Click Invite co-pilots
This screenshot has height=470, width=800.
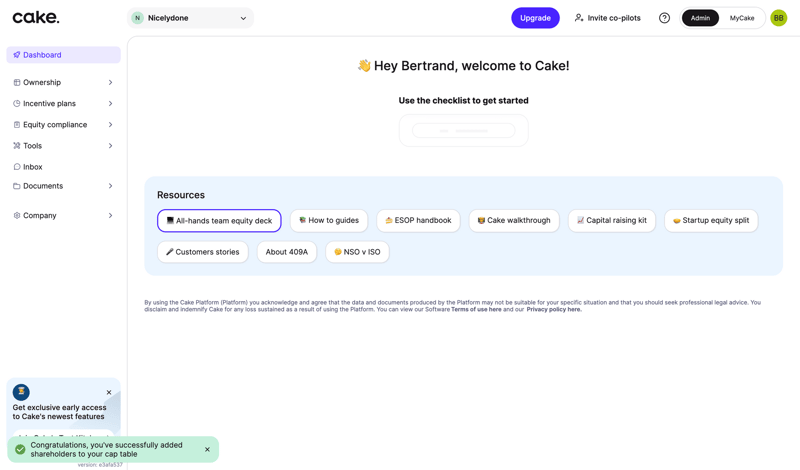pyautogui.click(x=607, y=18)
